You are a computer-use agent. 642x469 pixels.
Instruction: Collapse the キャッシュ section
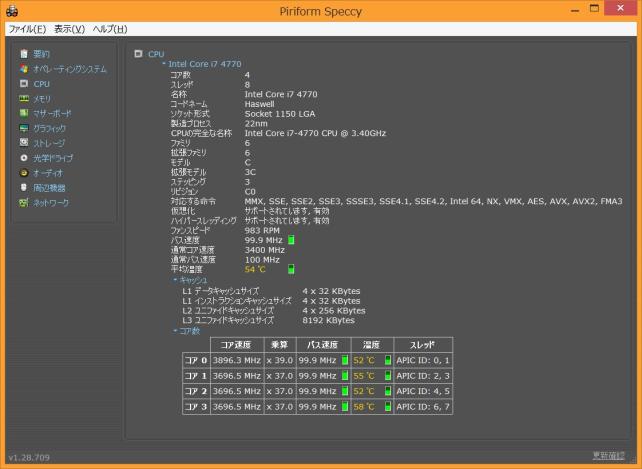point(175,280)
